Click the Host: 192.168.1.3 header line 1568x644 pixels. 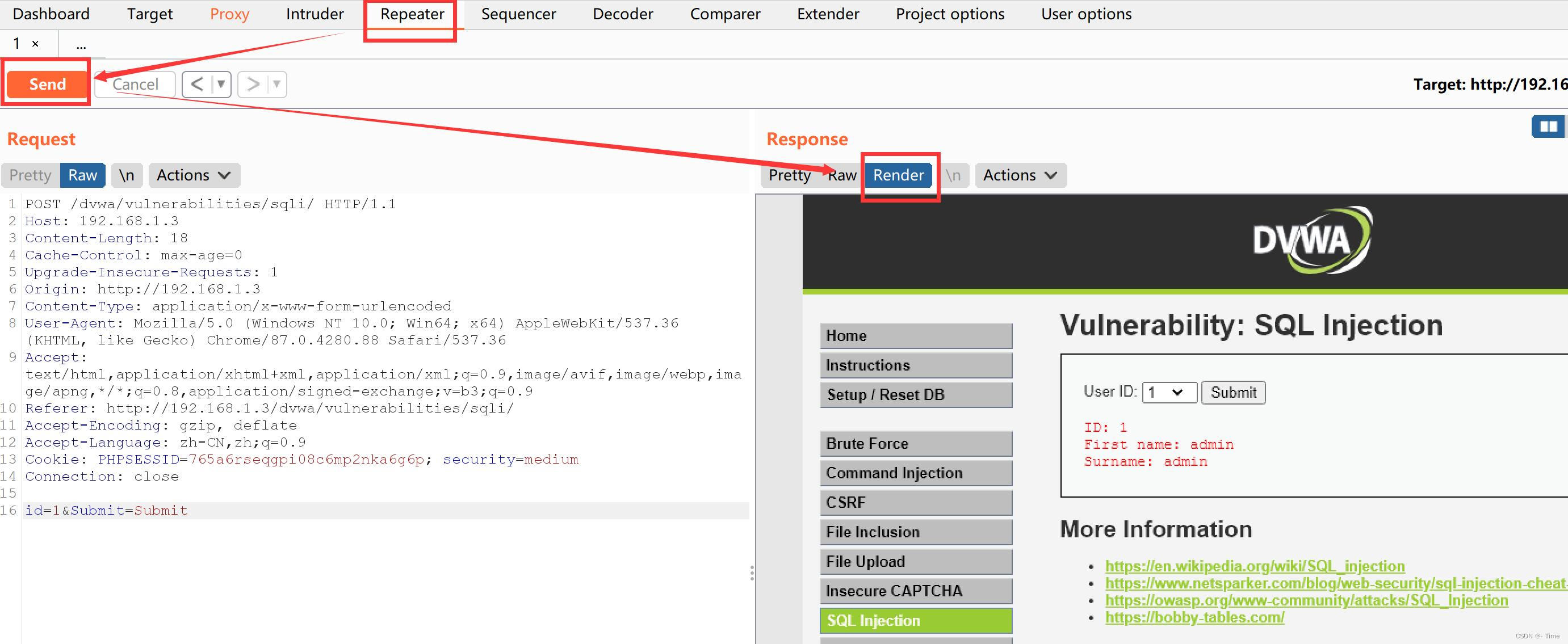click(x=102, y=221)
